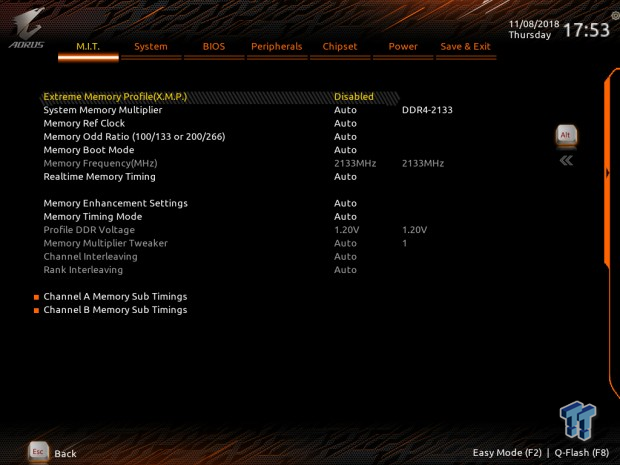Click Memory Multiplier Tweaker label
The height and width of the screenshot is (465, 620).
[x=106, y=243]
